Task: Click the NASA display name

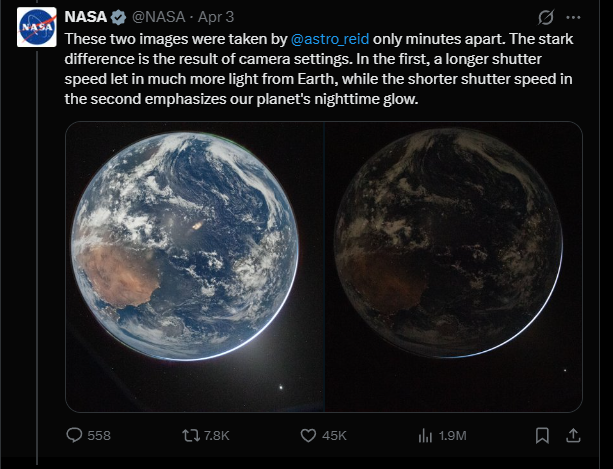Action: pos(86,18)
